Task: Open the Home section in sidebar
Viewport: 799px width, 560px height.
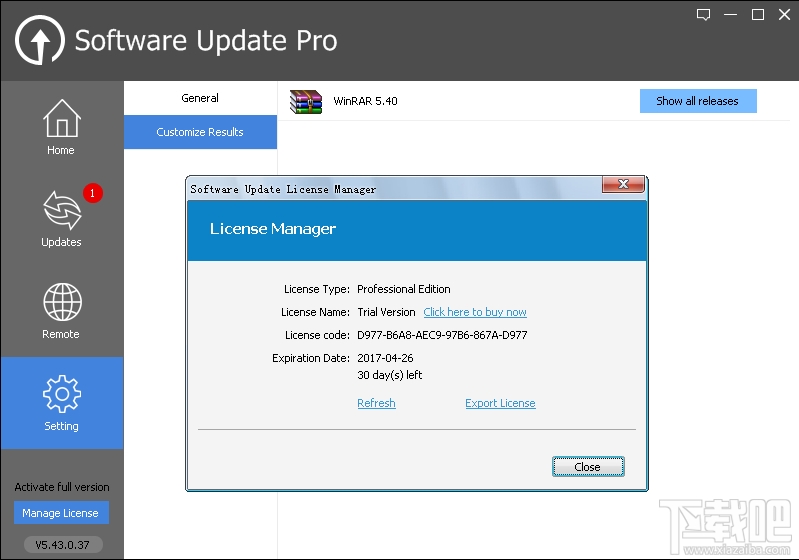Action: [x=62, y=127]
